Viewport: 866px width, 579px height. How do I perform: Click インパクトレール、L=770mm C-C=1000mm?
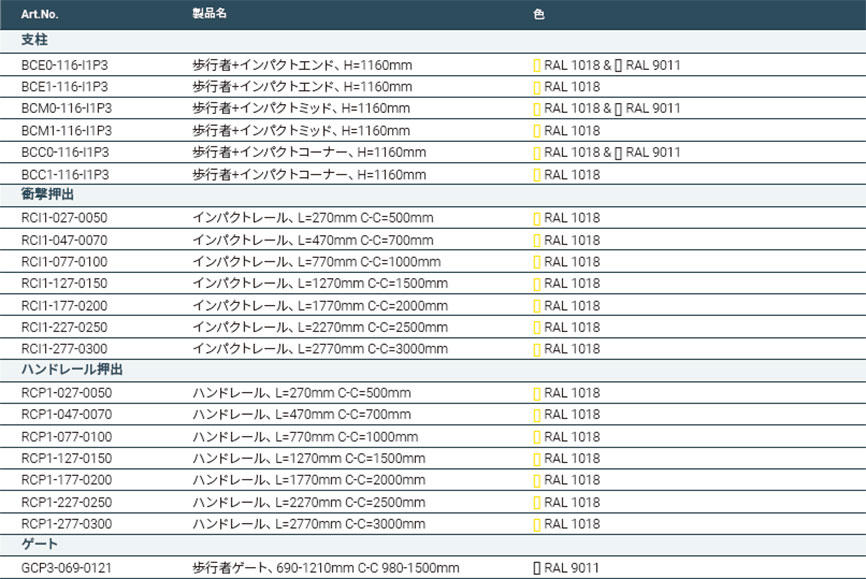coord(316,262)
